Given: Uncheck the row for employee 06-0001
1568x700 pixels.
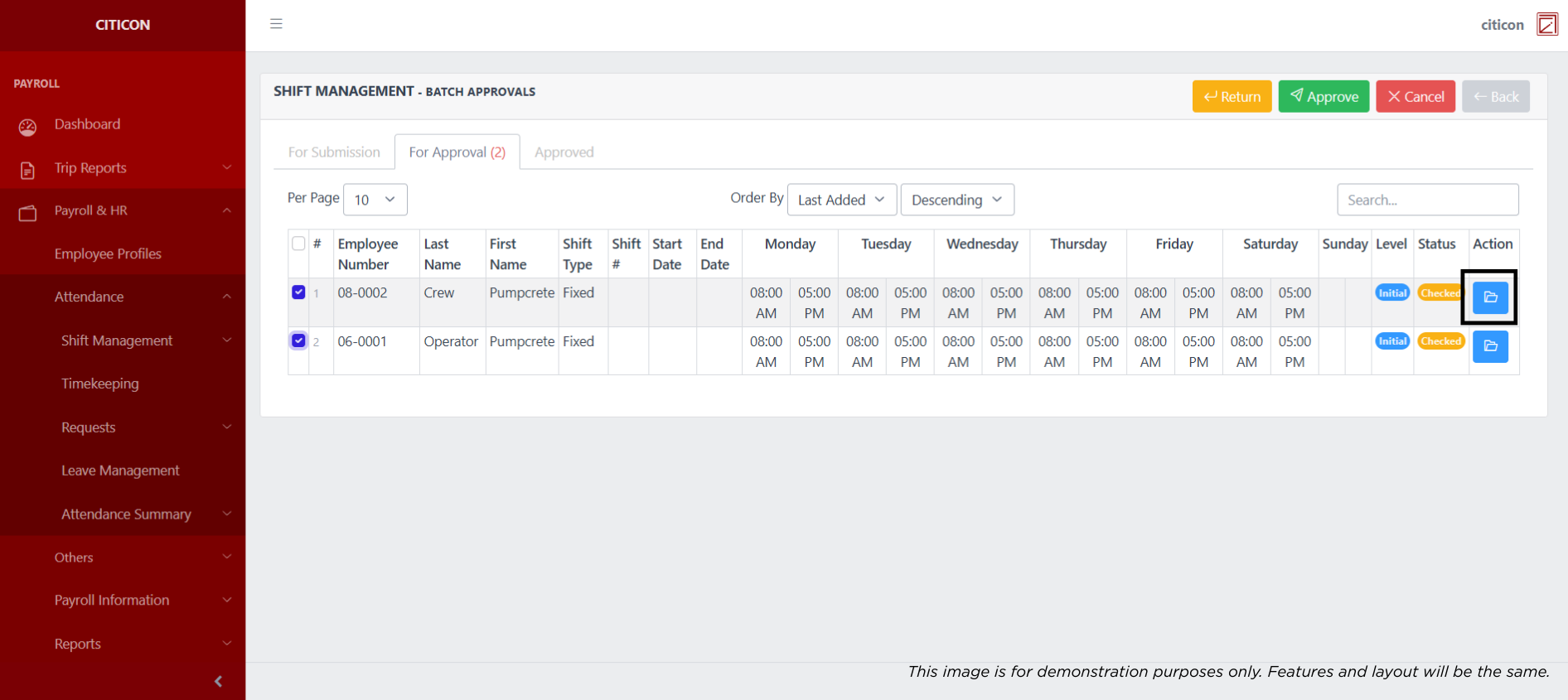Looking at the screenshot, I should click(x=298, y=340).
